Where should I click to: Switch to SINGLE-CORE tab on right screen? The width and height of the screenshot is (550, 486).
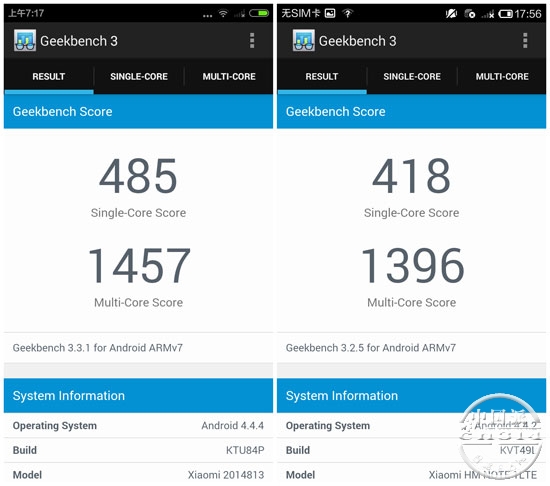point(412,76)
